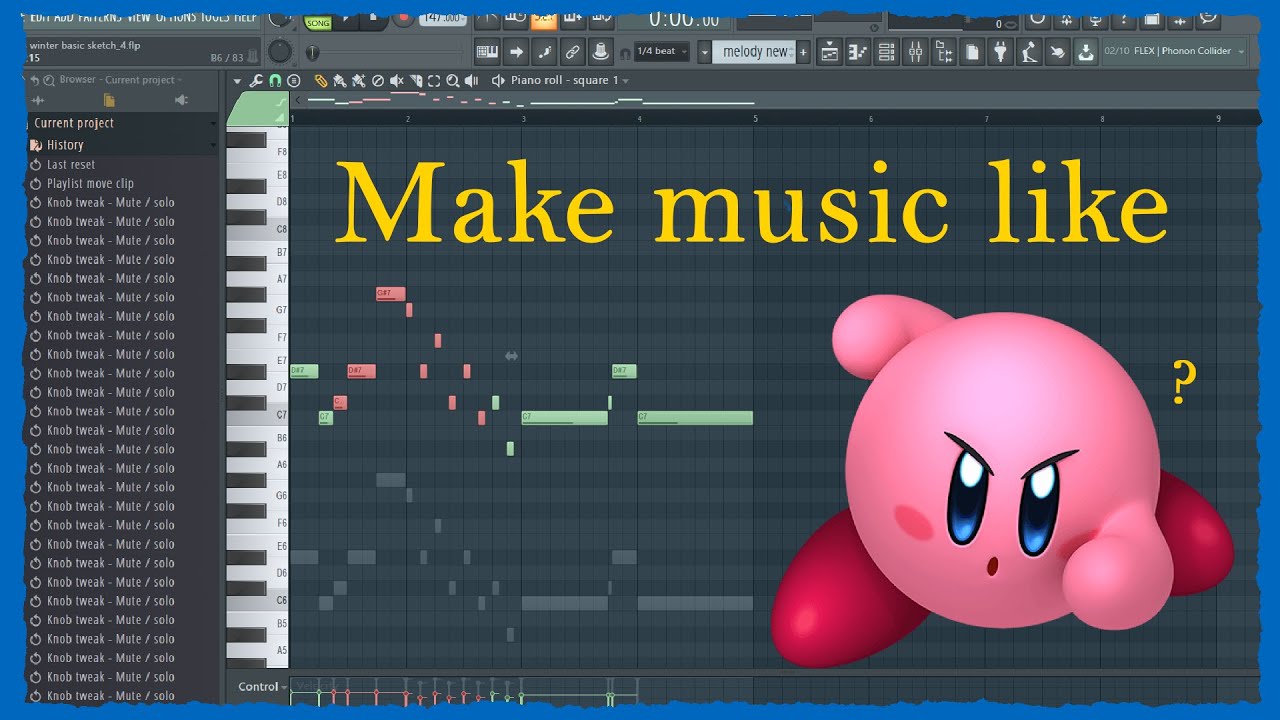
Task: Open the Browser tree view button
Action: 943,52
